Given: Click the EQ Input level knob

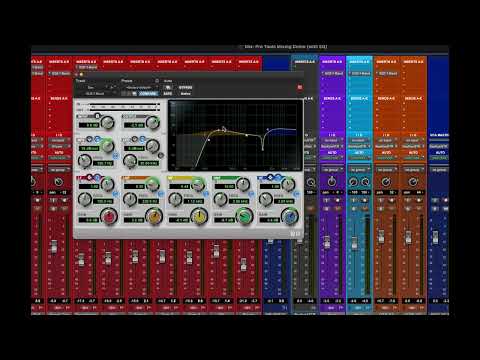Looking at the screenshot, I should (107, 123).
